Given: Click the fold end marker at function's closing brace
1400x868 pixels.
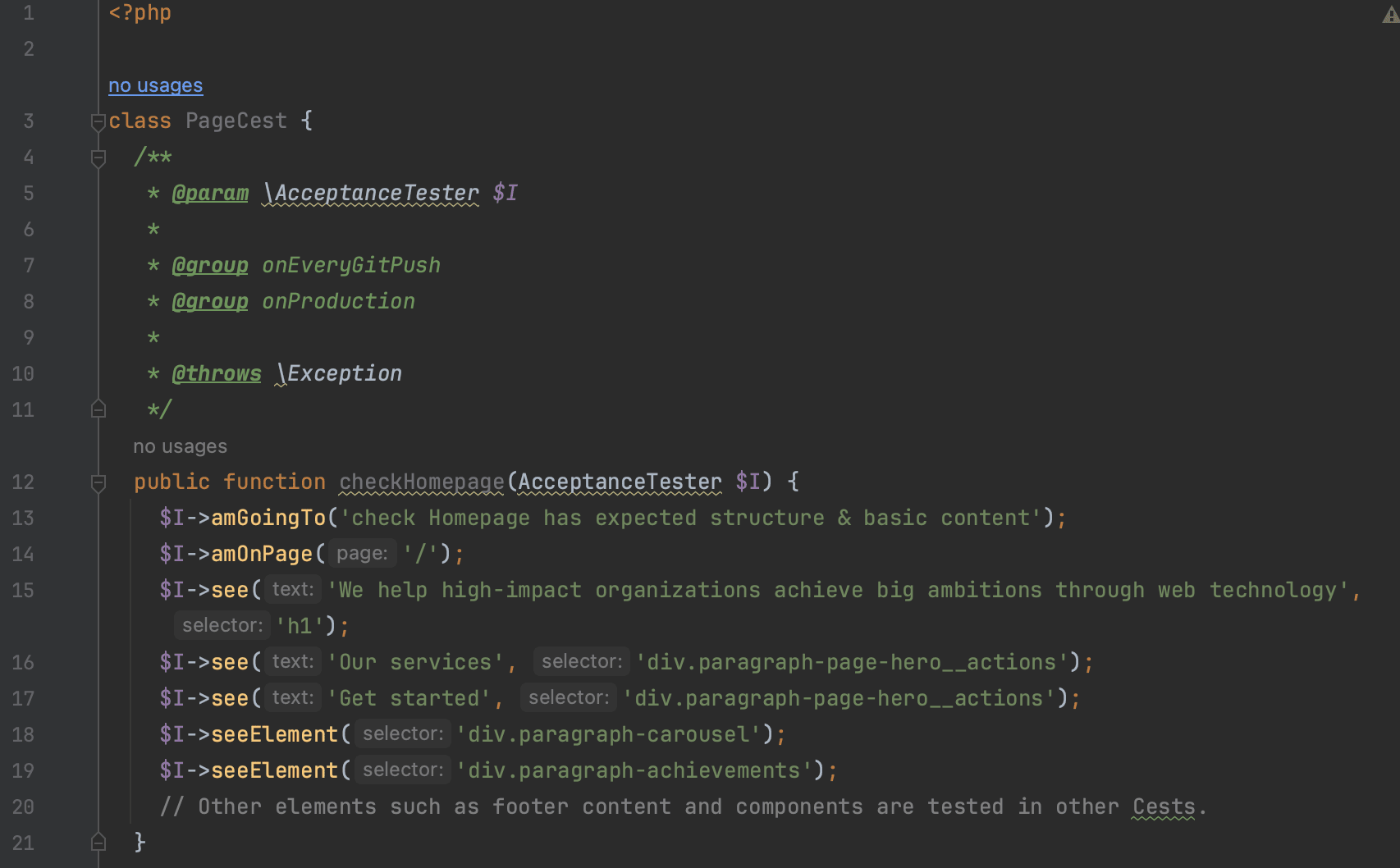Looking at the screenshot, I should 98,842.
